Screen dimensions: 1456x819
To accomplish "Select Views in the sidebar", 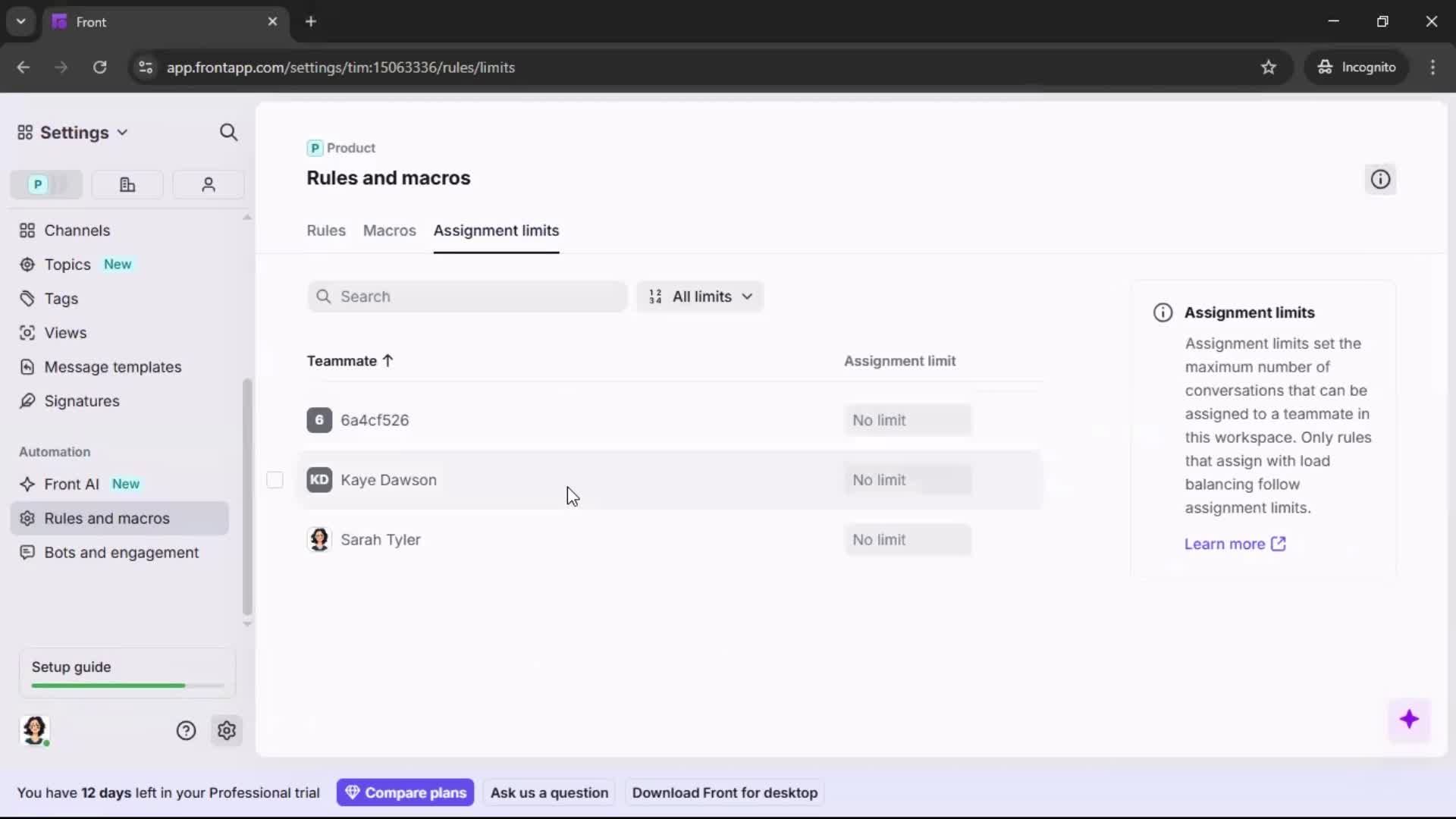I will click(64, 332).
